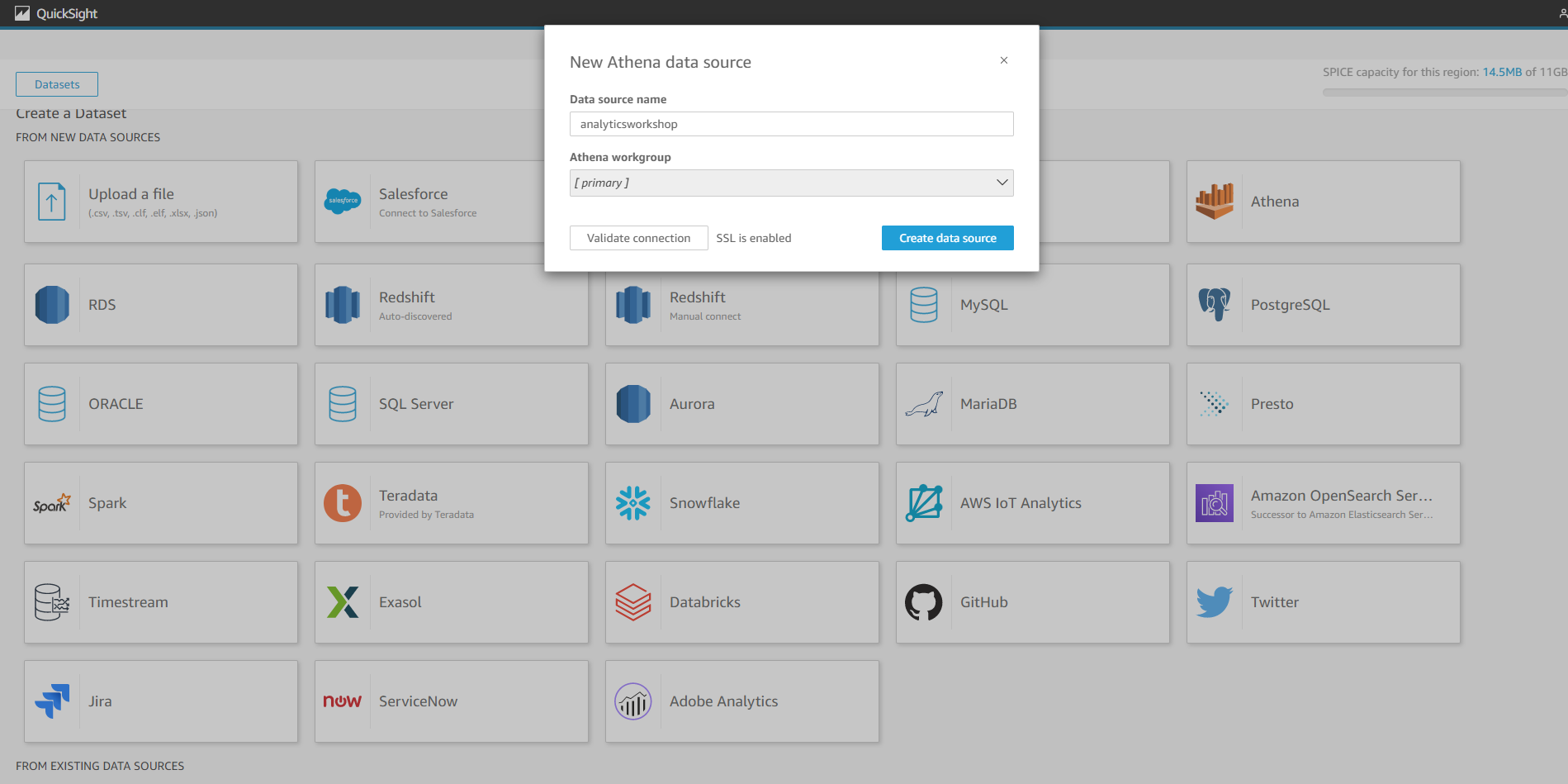Click Validate connection button
1568x784 pixels.
(638, 238)
